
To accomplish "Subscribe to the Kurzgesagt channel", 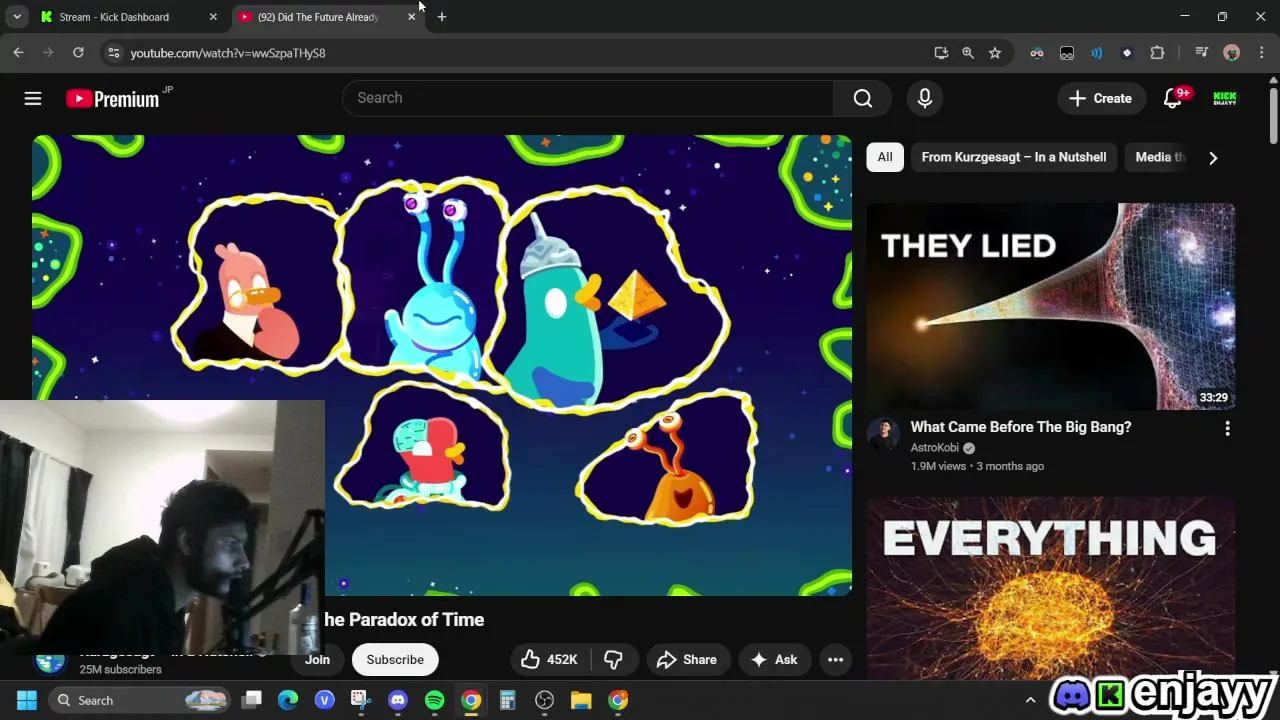I will [395, 659].
